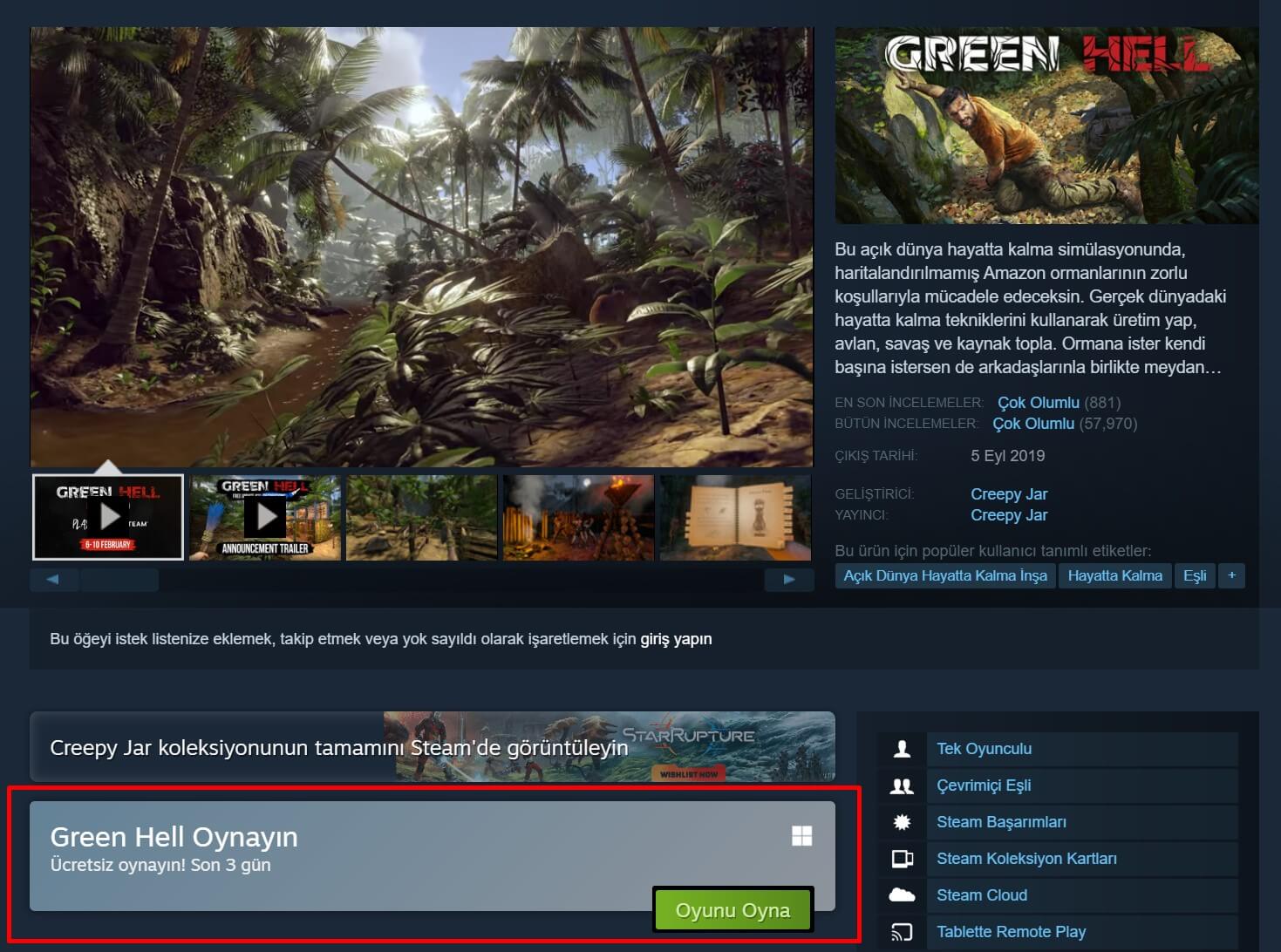
Task: Click the Steam Achievements starburst icon
Action: (902, 822)
